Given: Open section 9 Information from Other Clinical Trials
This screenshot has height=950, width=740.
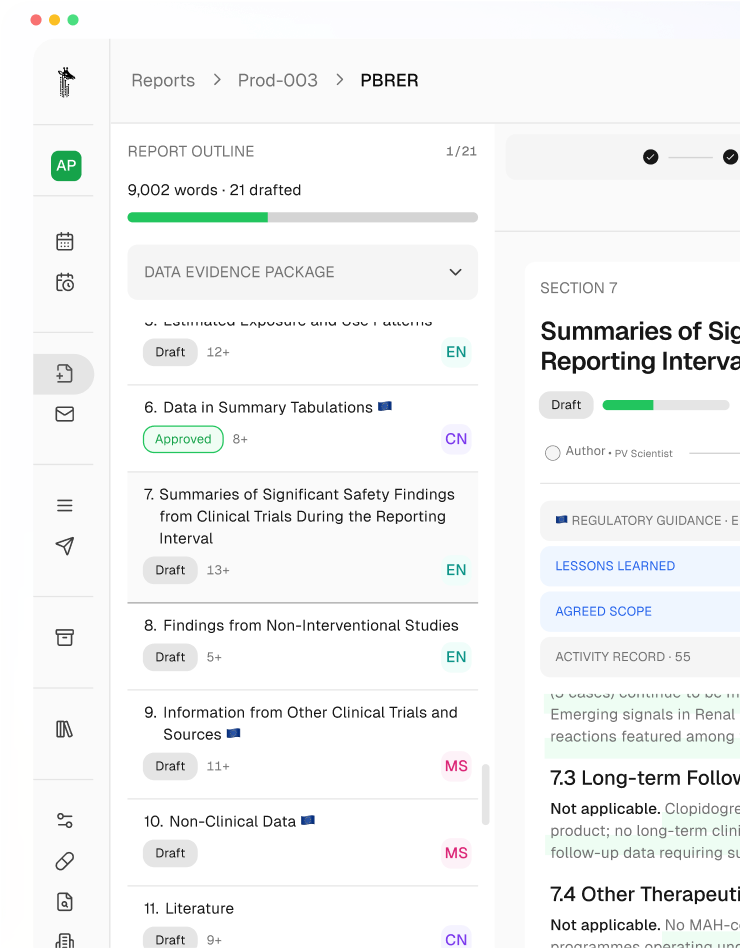Looking at the screenshot, I should [302, 744].
